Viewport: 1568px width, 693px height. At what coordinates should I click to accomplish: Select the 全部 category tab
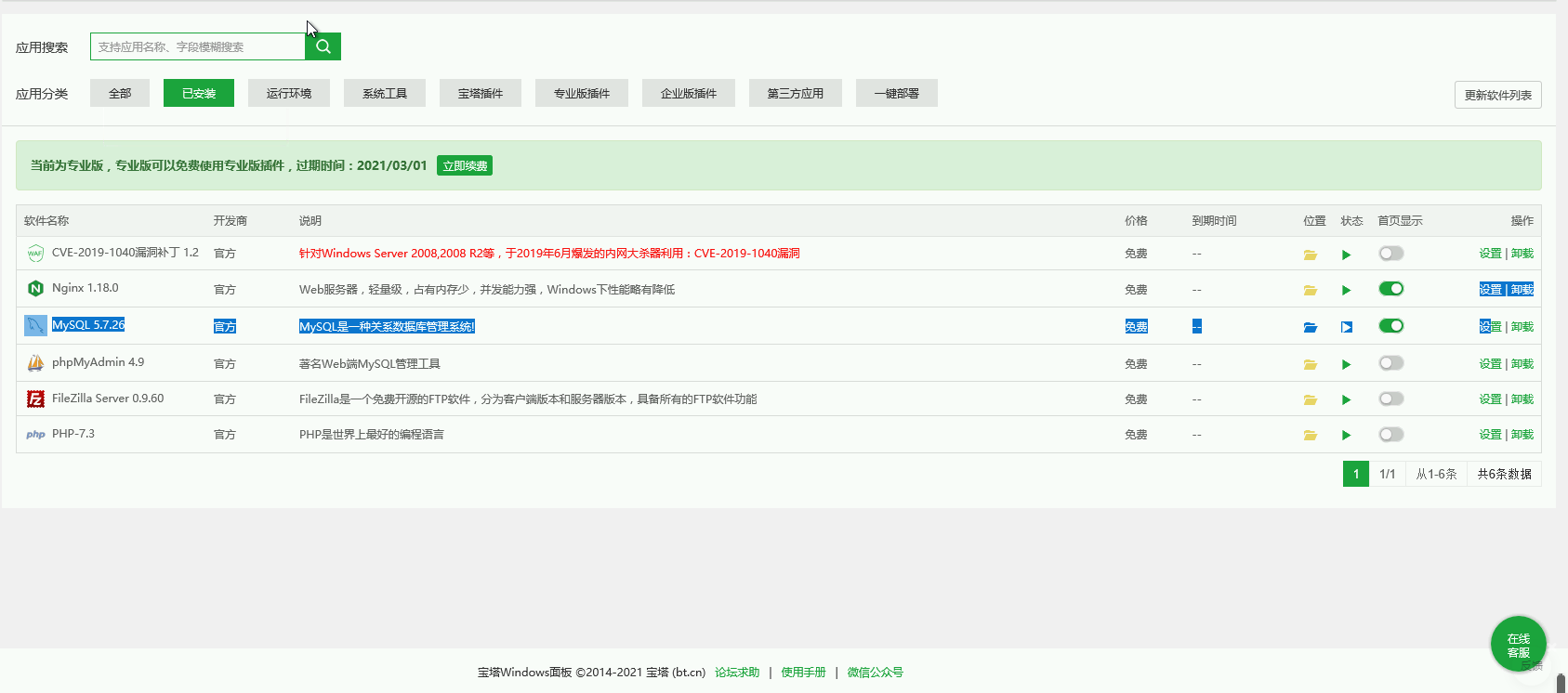click(120, 93)
